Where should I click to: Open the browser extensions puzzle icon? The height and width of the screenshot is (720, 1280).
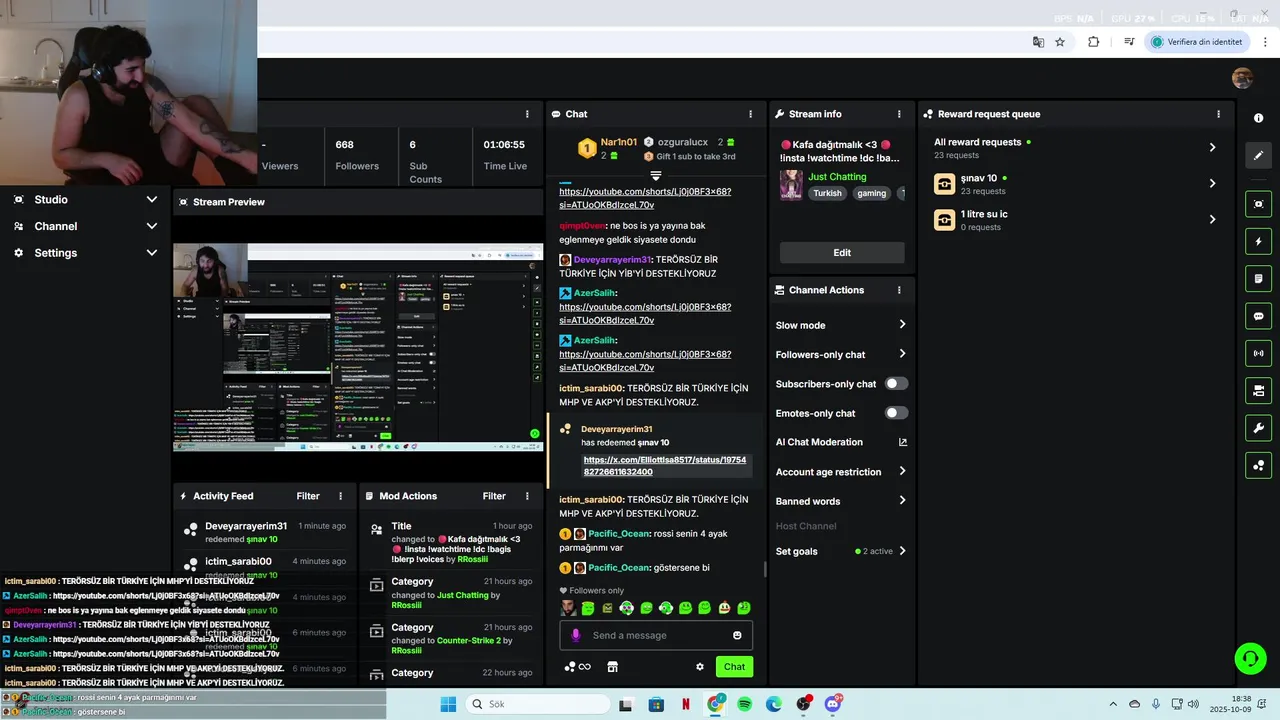point(1093,42)
